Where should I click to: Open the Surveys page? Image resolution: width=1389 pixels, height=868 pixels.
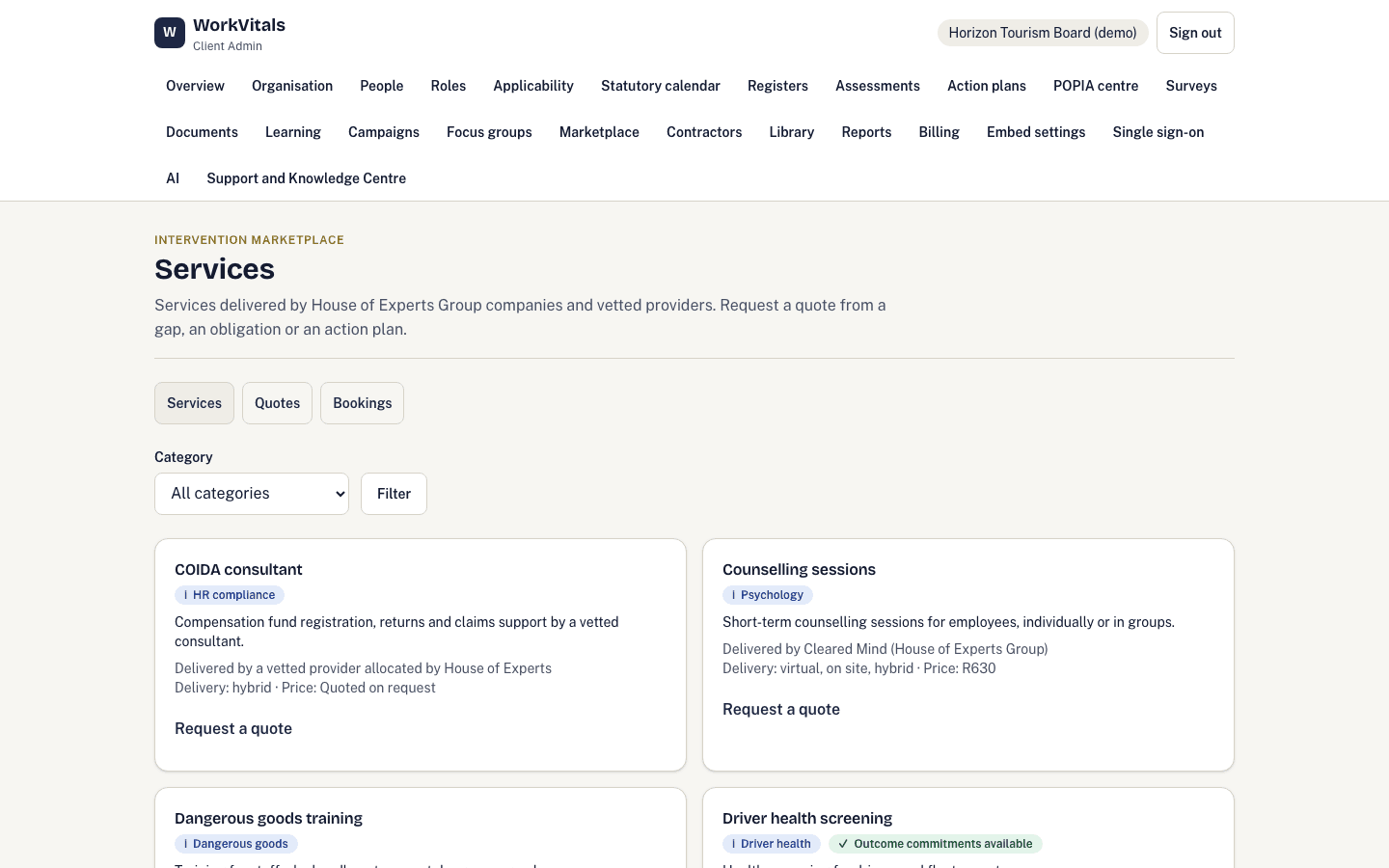(x=1191, y=86)
